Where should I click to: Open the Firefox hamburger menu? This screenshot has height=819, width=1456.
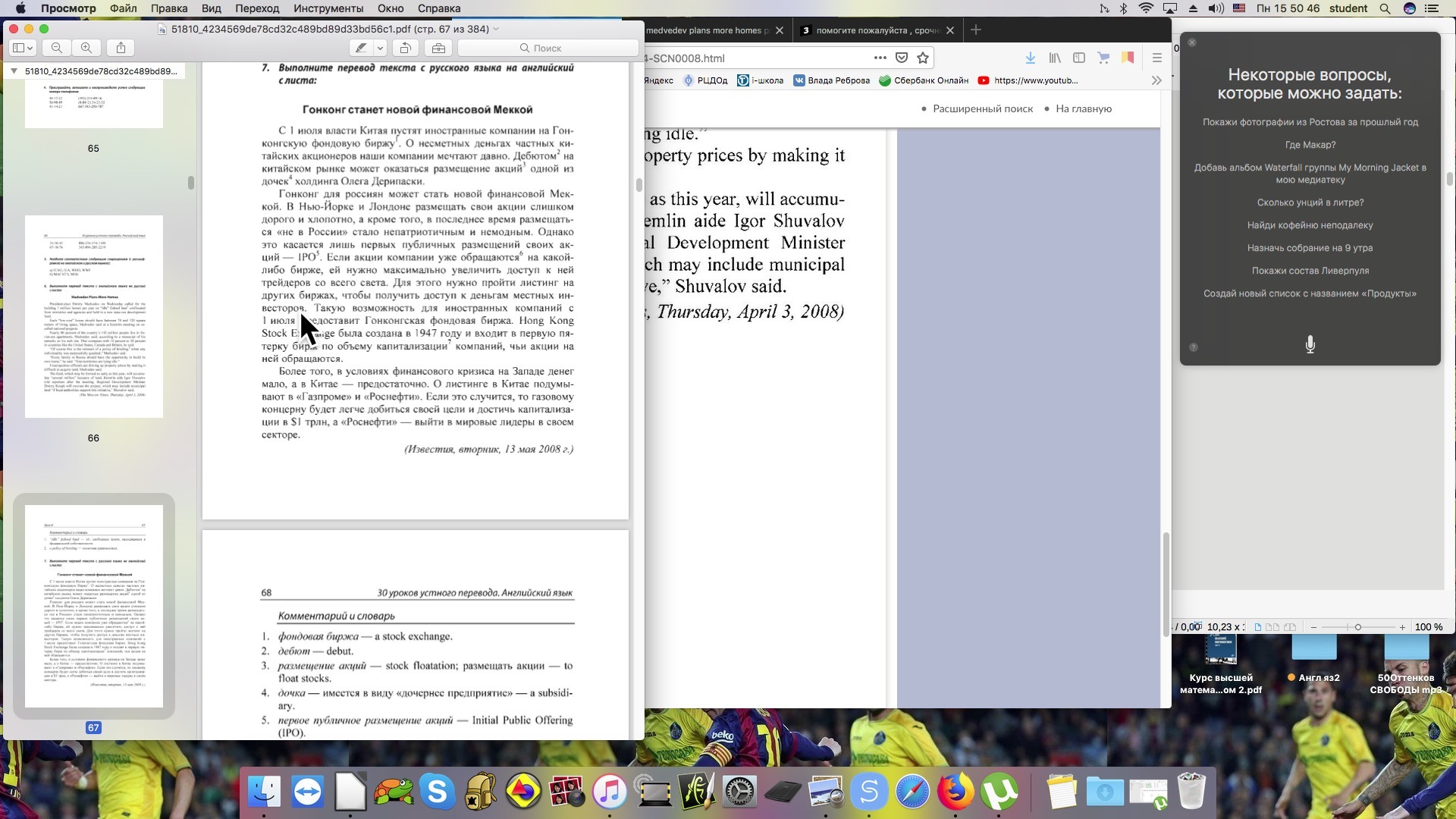tap(1156, 58)
